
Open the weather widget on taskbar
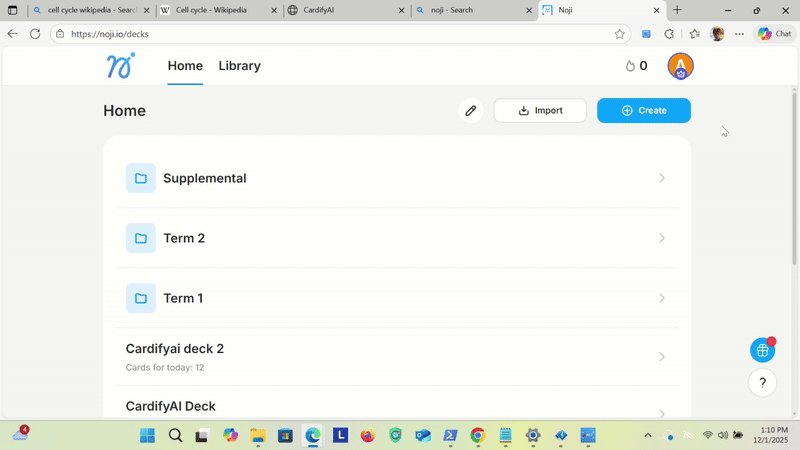21,434
